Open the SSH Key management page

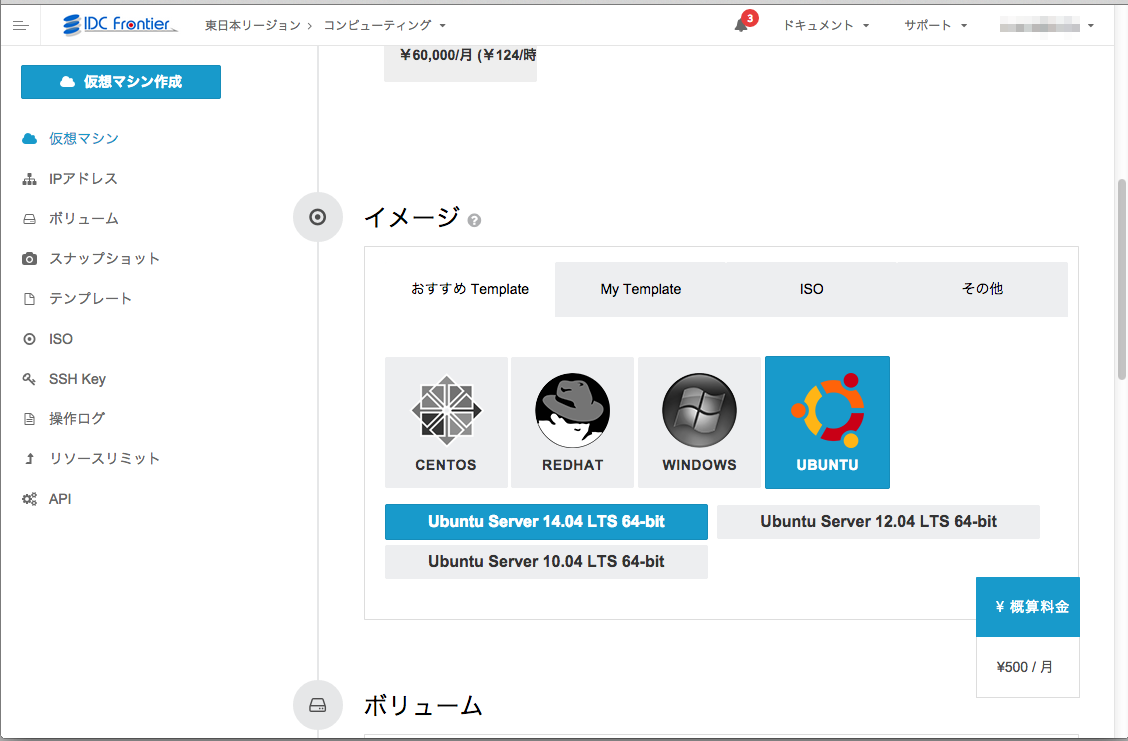click(x=78, y=378)
